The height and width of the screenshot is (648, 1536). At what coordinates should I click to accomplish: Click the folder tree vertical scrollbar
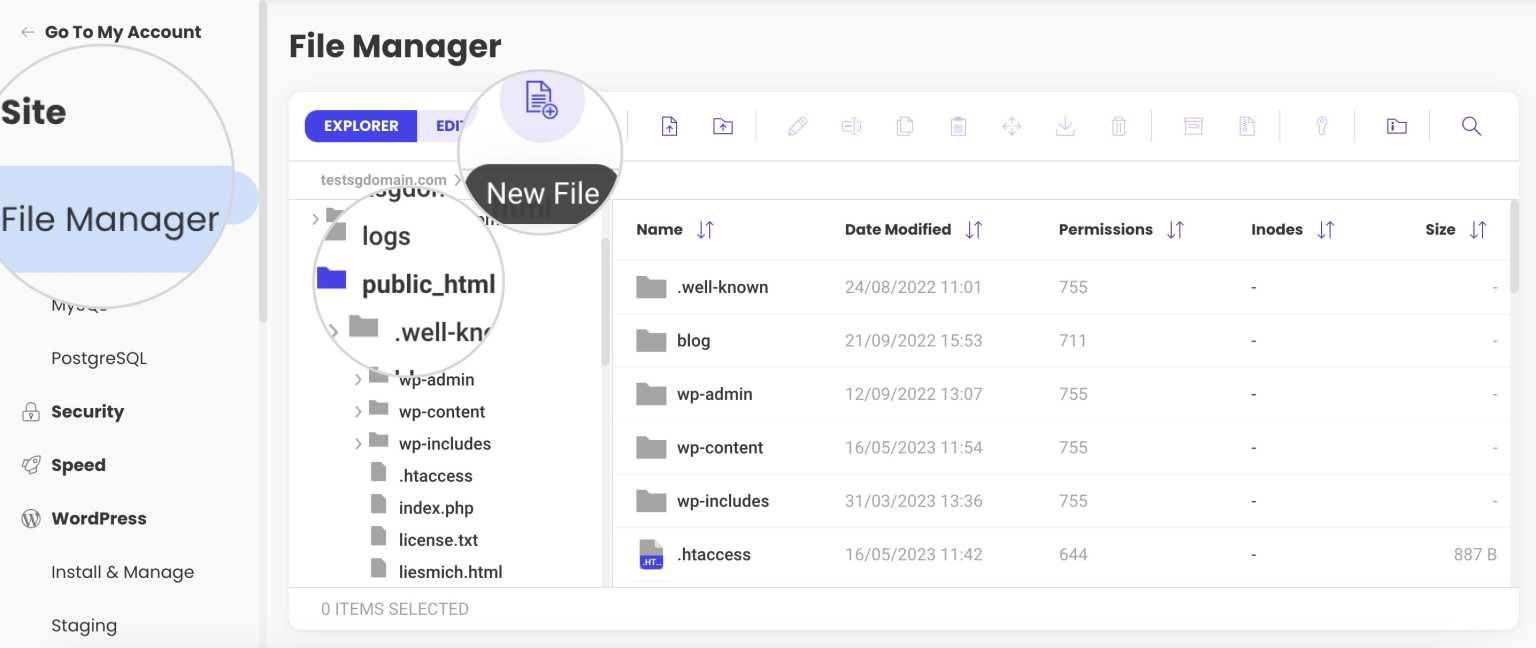point(605,302)
